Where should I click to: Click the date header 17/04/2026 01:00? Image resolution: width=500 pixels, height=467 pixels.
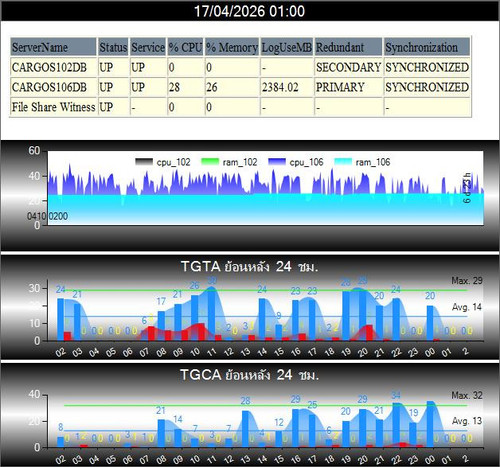pyautogui.click(x=249, y=11)
